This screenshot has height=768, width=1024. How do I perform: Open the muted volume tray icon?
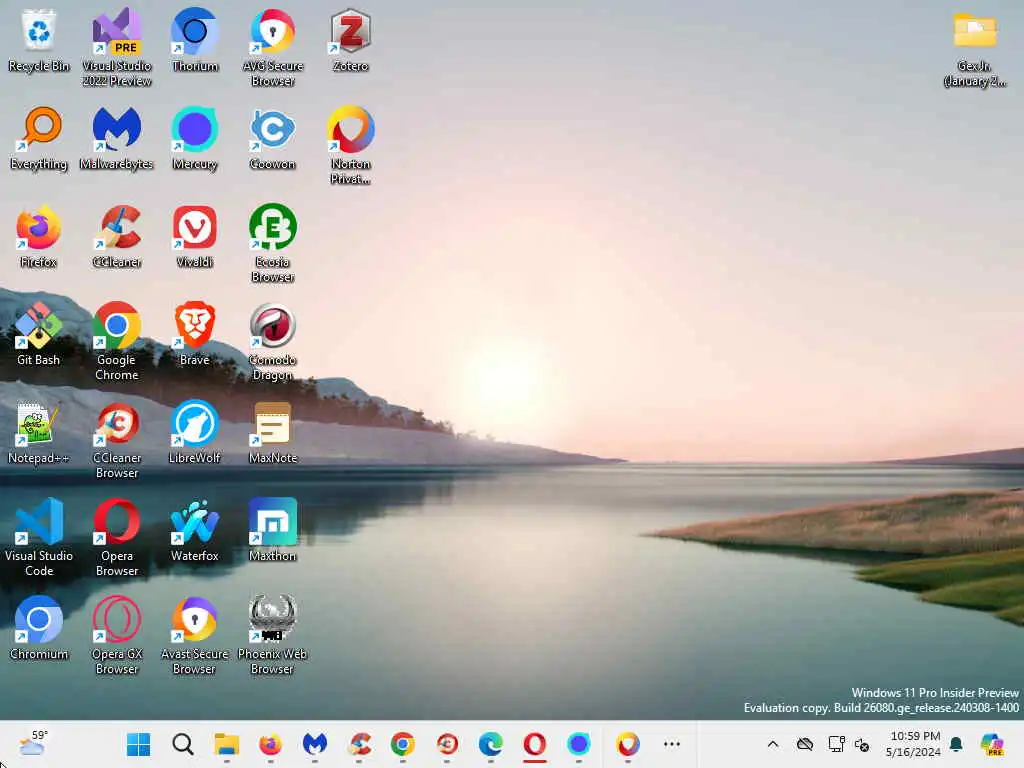(x=862, y=745)
